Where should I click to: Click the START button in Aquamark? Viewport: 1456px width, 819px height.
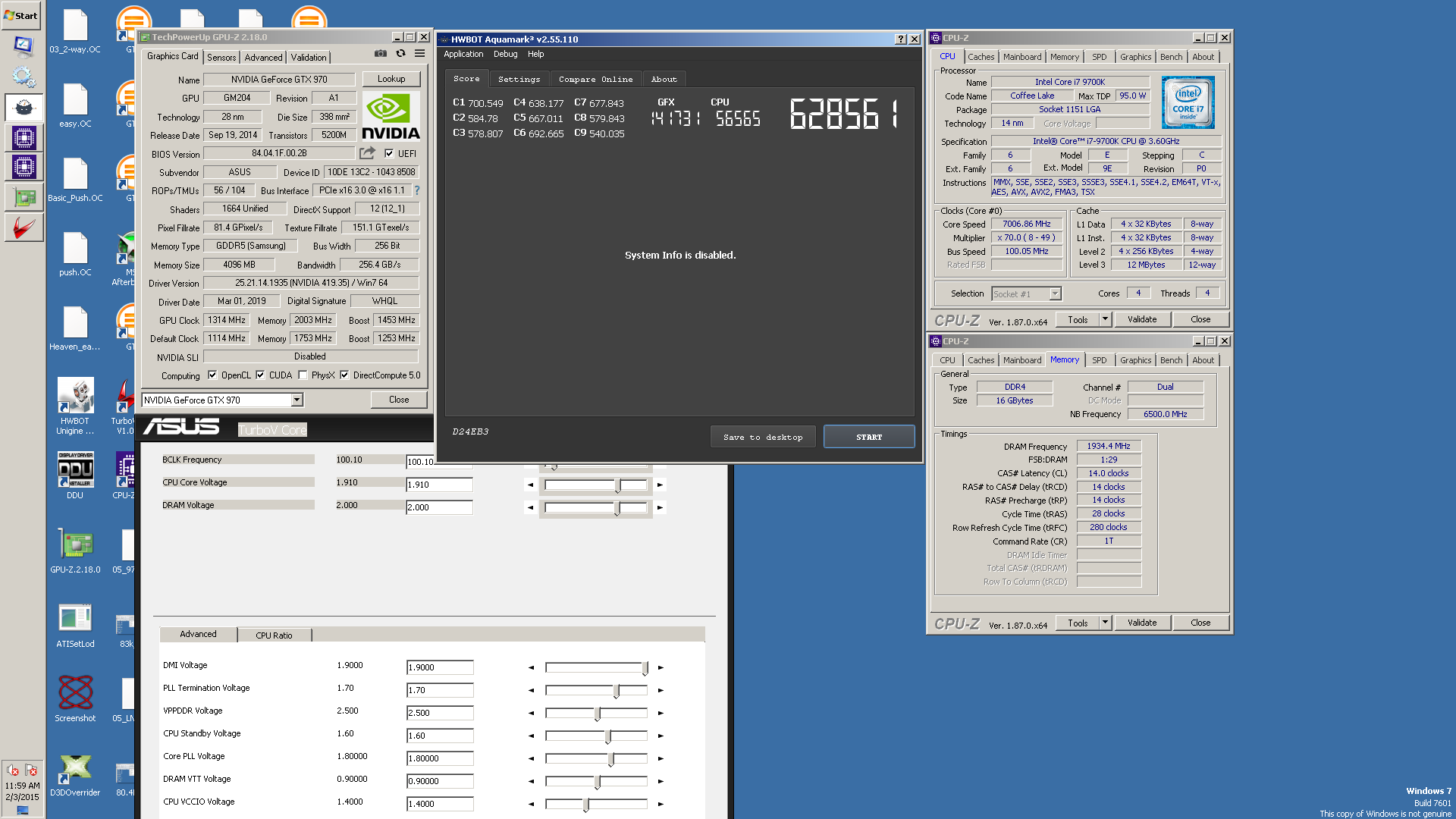(869, 437)
